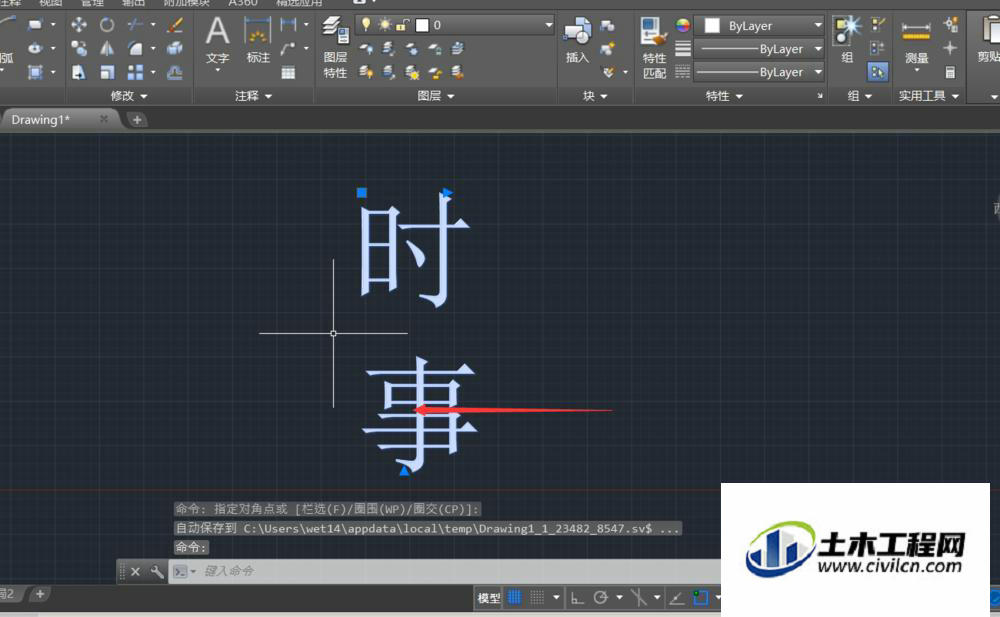Open the lineweight ByLayer dropdown
The width and height of the screenshot is (1000, 617).
point(758,48)
